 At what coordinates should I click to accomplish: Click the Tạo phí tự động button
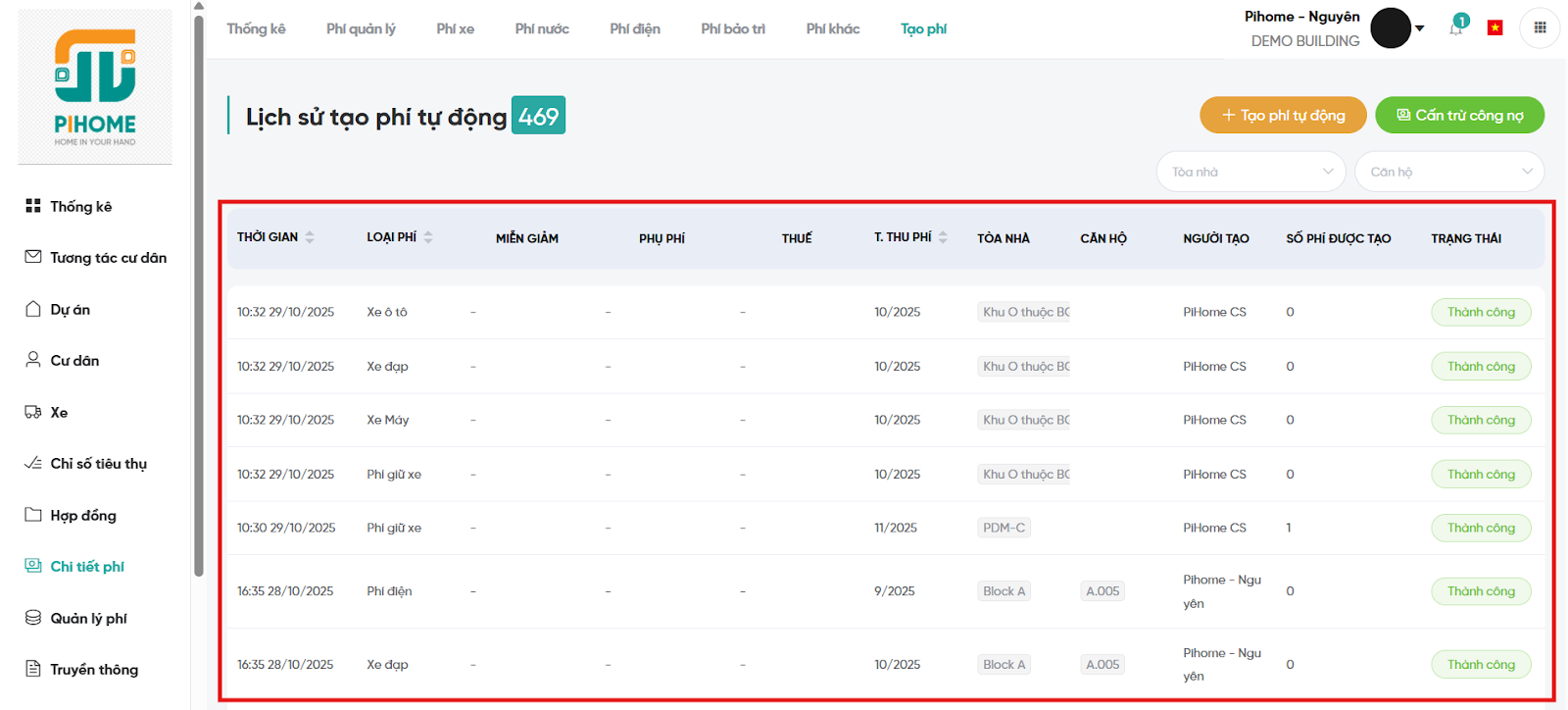pos(1282,116)
